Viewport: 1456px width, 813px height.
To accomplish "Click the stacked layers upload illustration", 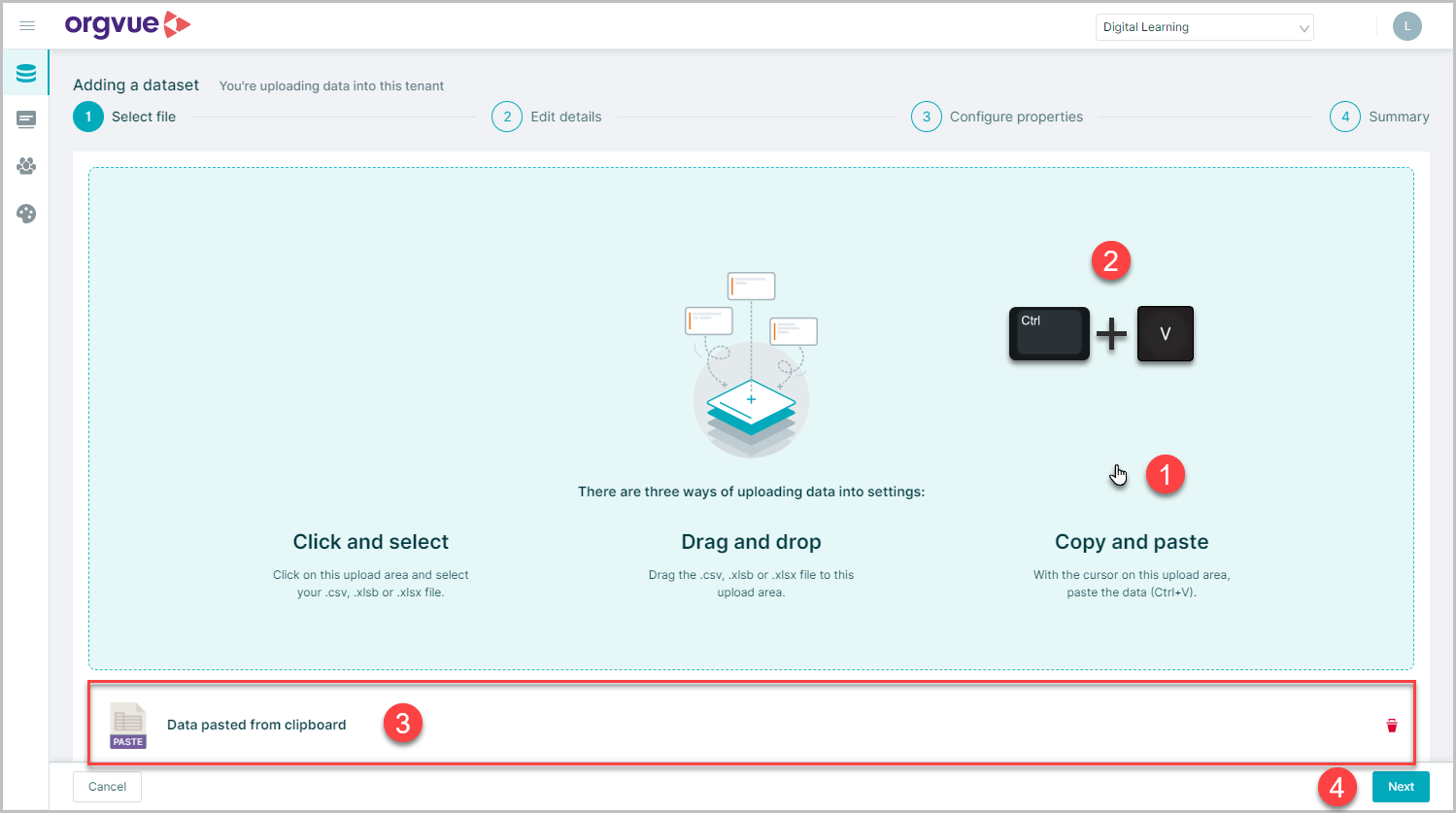I will point(751,366).
